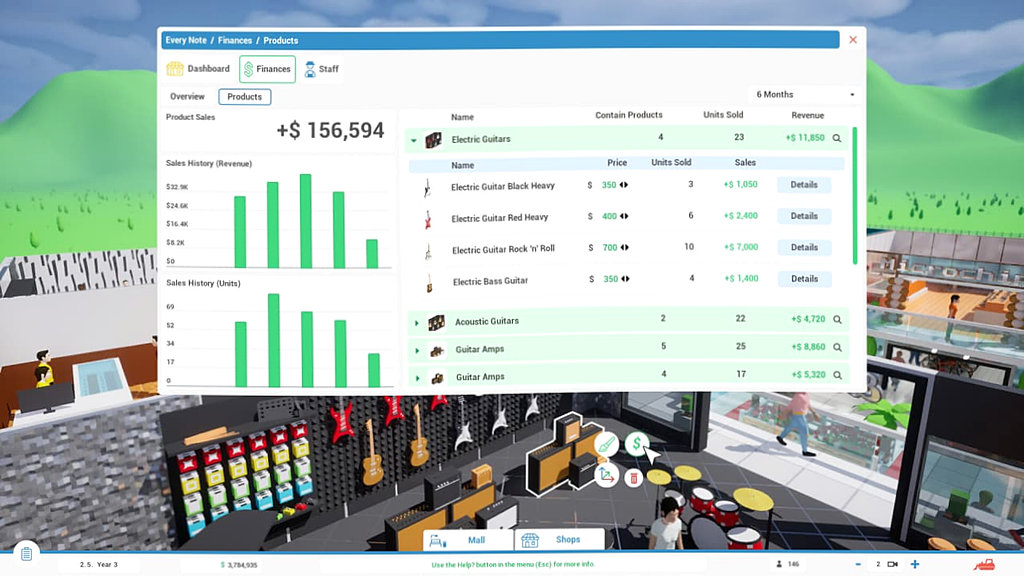1024x576 pixels.
Task: Expand the Acoustic Guitars category
Action: tap(417, 323)
